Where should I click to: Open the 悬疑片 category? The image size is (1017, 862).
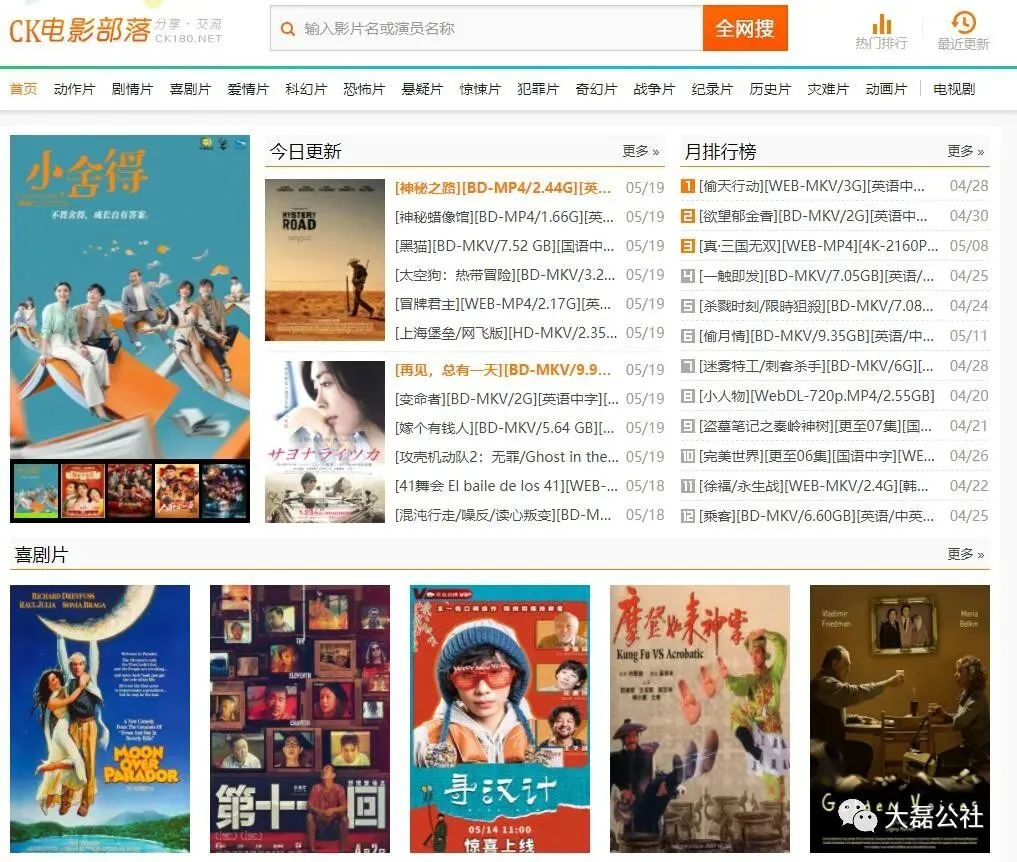coord(422,89)
